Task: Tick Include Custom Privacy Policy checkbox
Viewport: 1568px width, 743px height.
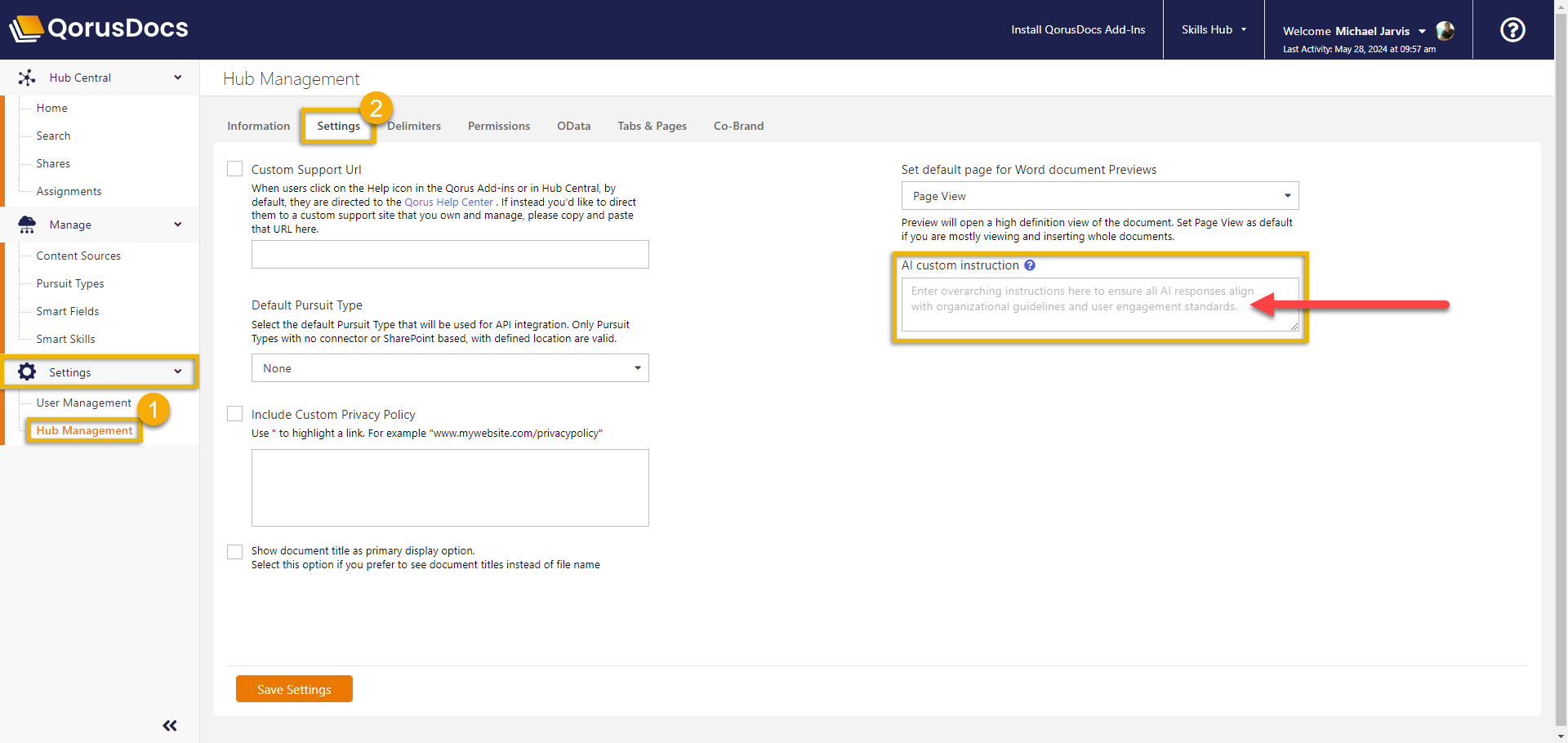Action: click(x=235, y=414)
